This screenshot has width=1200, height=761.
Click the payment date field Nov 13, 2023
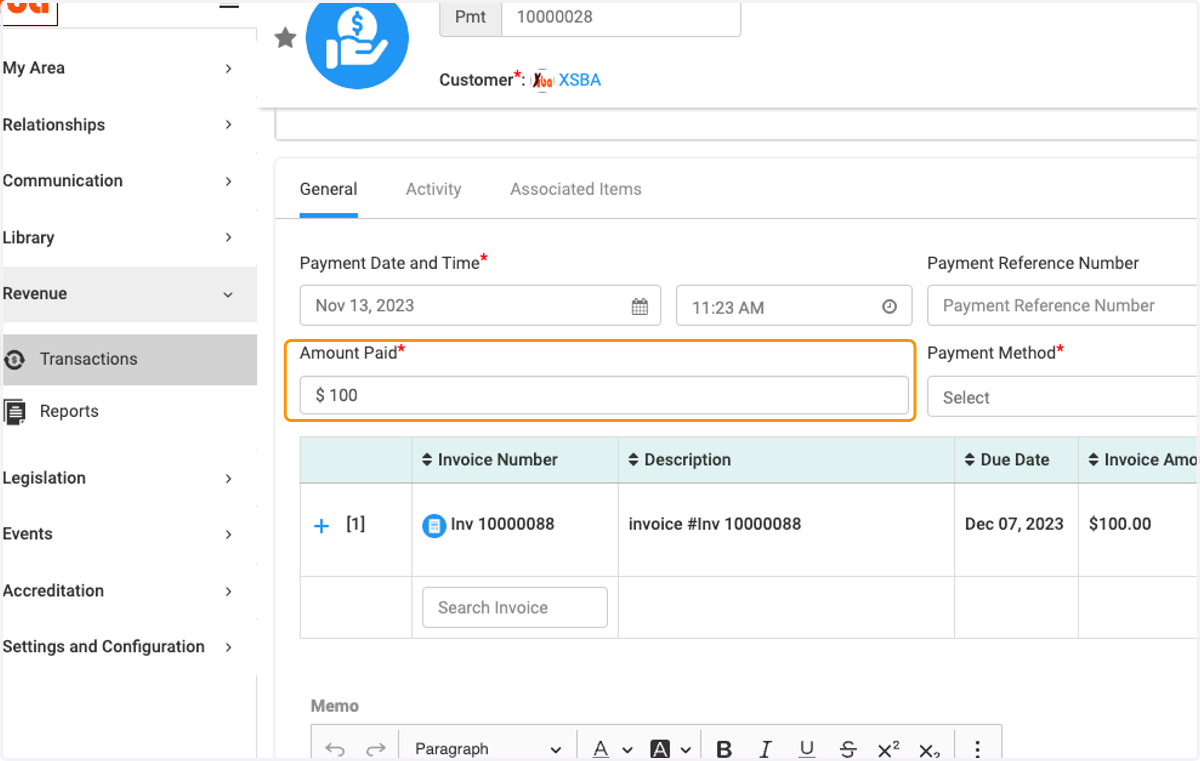coord(480,305)
